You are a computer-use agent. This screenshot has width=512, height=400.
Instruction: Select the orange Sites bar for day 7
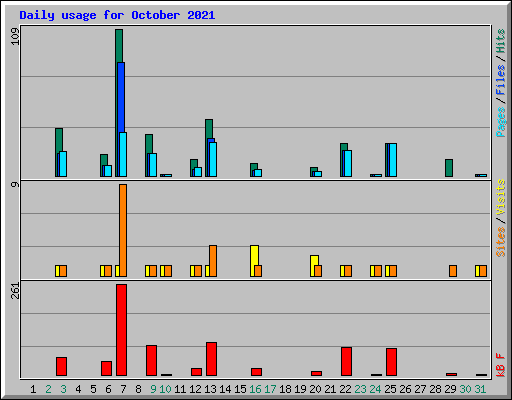(x=123, y=230)
